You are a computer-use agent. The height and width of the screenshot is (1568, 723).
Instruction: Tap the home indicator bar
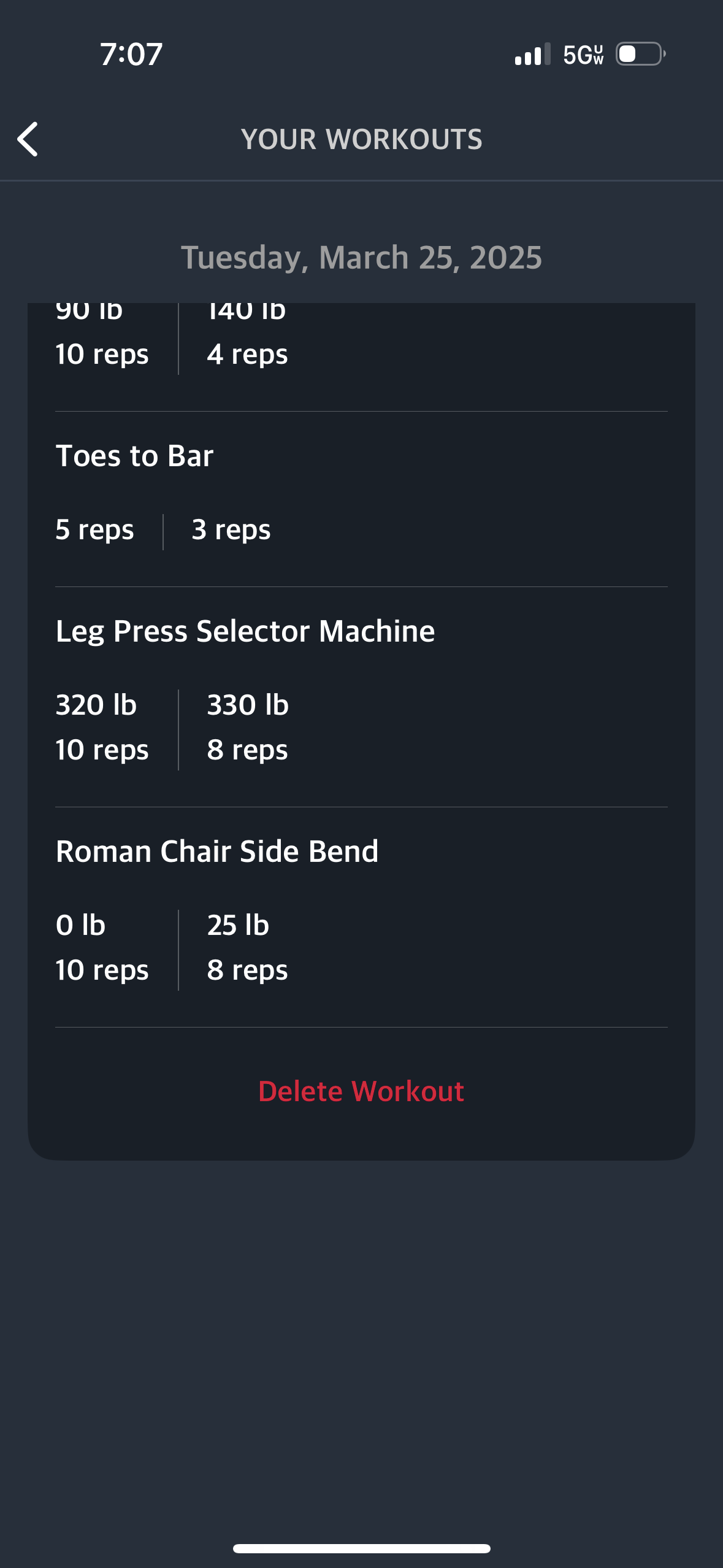pyautogui.click(x=361, y=1548)
